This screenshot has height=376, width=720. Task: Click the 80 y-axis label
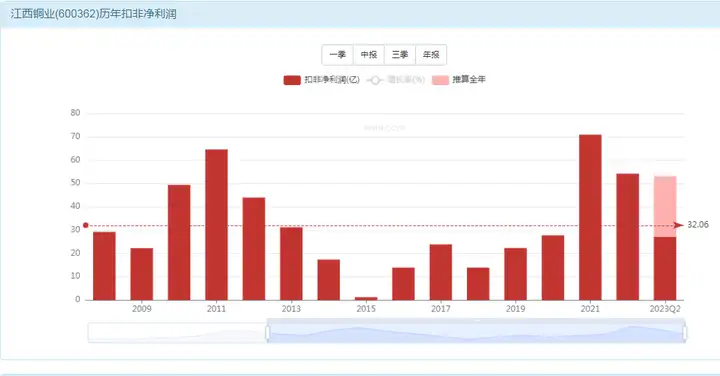(x=75, y=113)
